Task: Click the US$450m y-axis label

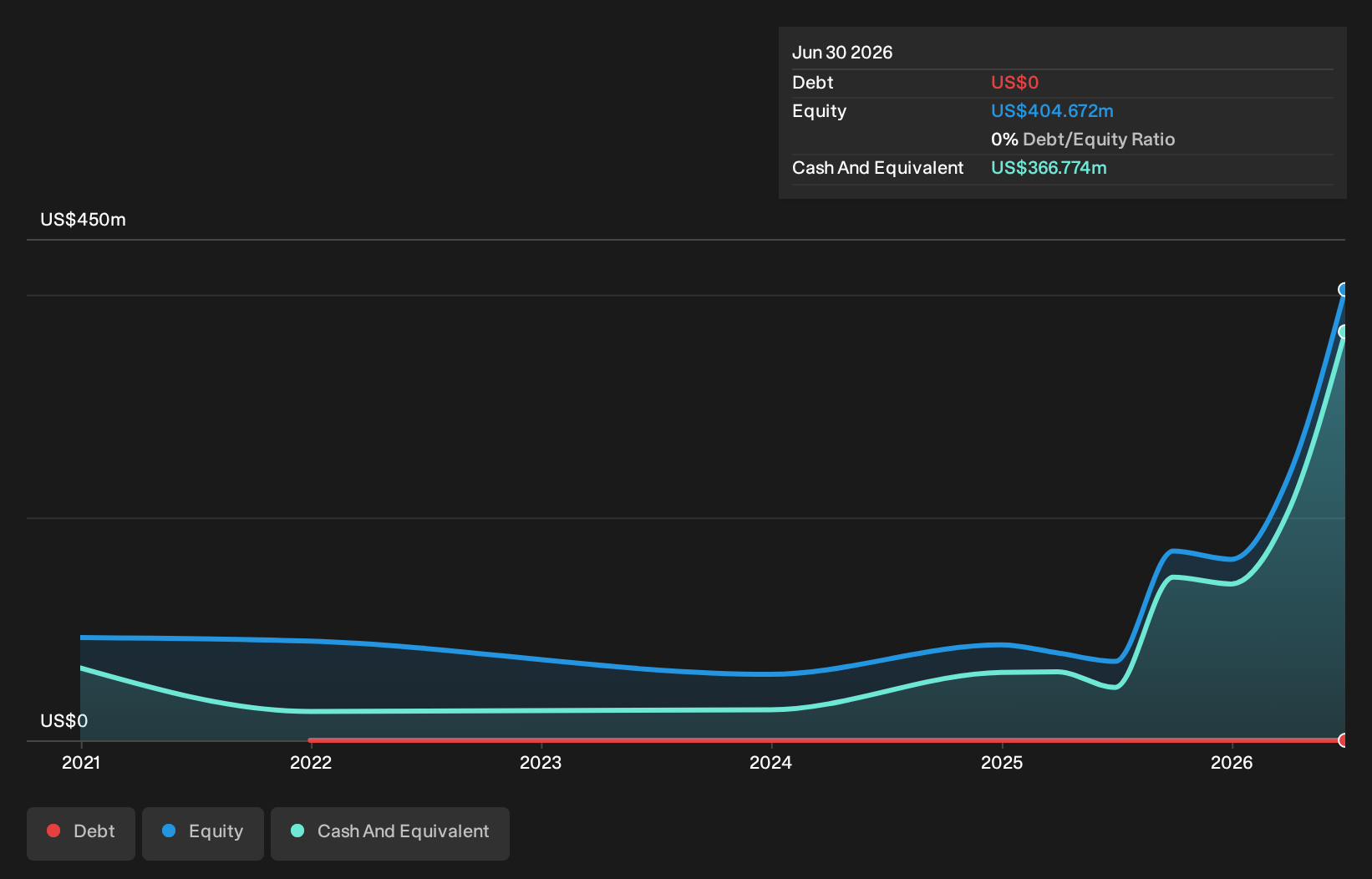Action: point(83,220)
